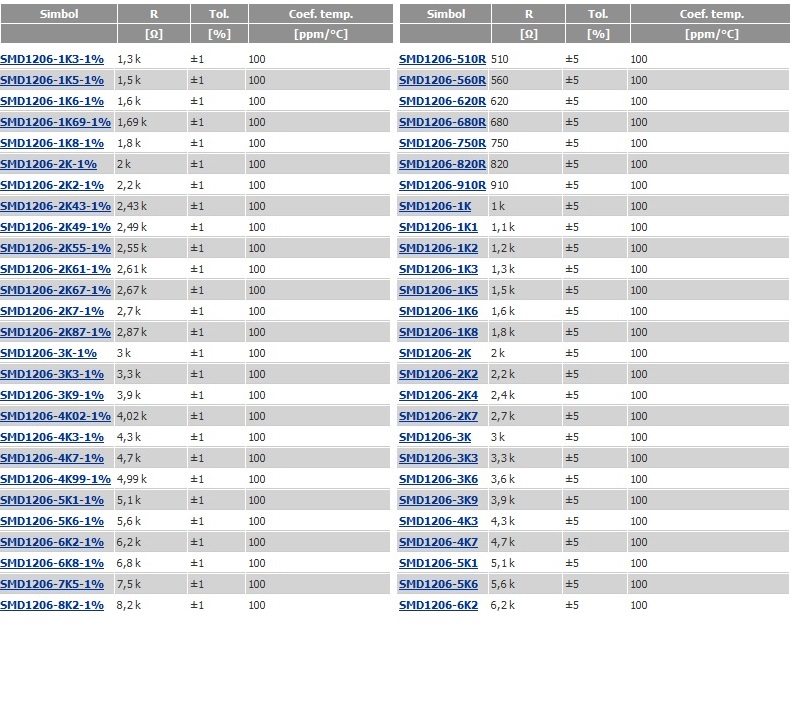Select the SMD1206-6K2 link in right table

438,605
